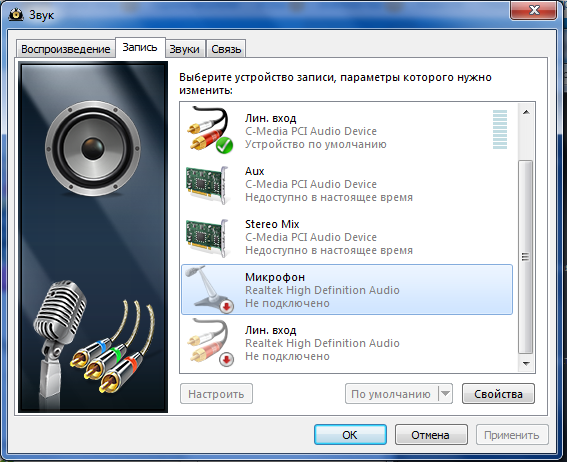This screenshot has height=462, width=567.
Task: Click the scroll down arrow of device list
Action: [526, 363]
